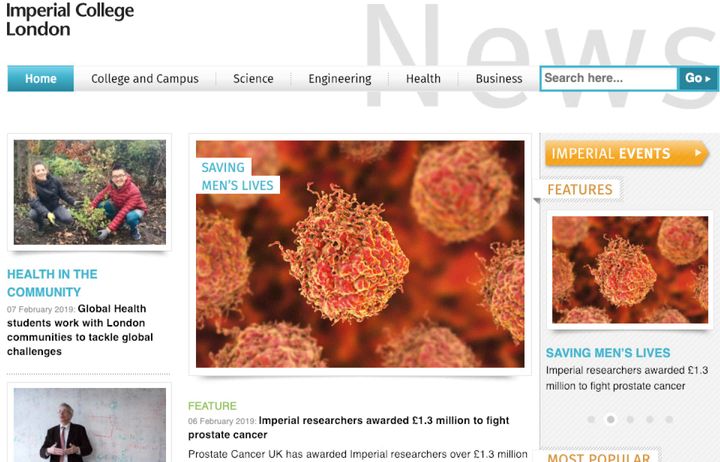Screen dimensions: 720x462
Task: Navigate to the Business section
Action: [499, 79]
